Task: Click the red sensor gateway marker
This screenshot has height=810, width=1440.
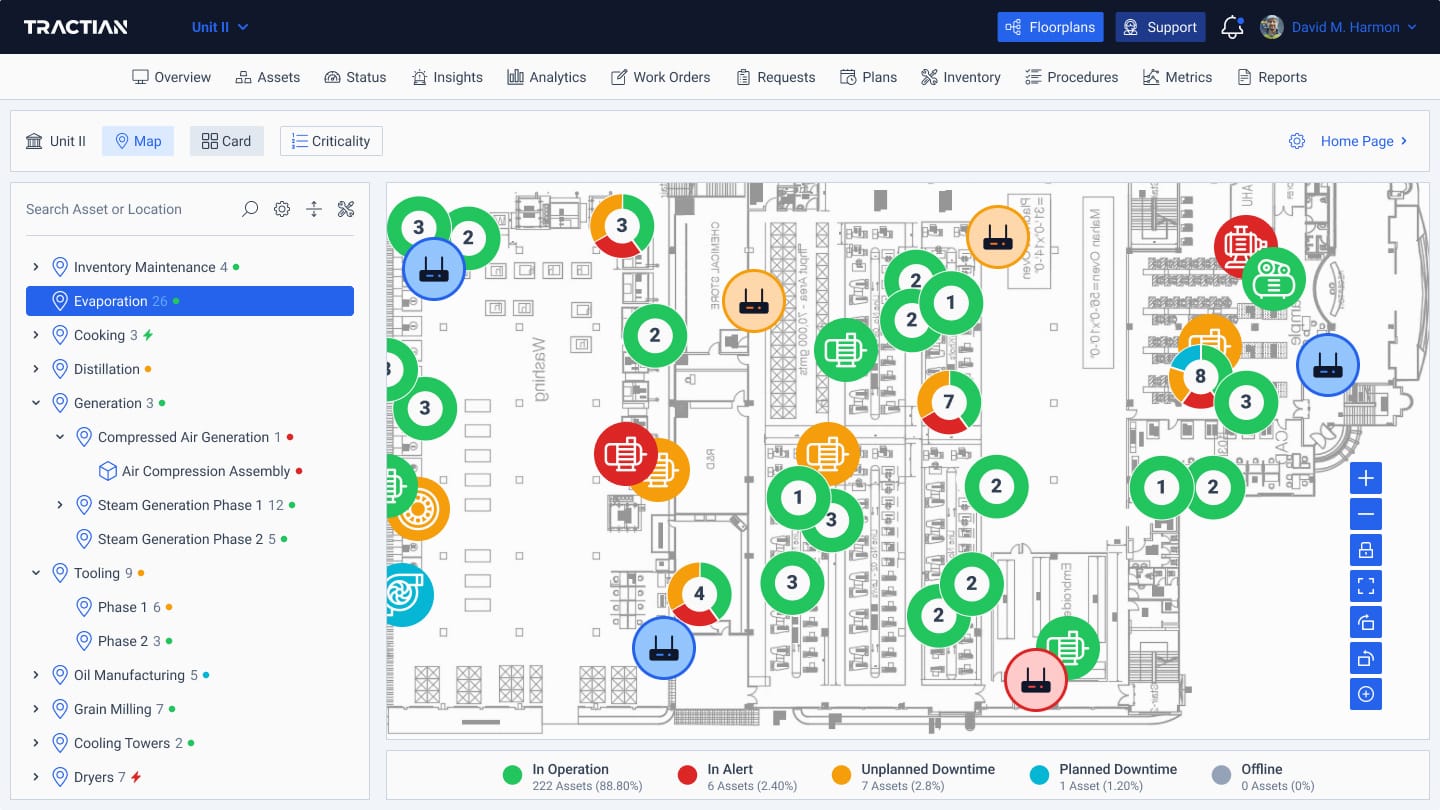Action: point(1036,680)
